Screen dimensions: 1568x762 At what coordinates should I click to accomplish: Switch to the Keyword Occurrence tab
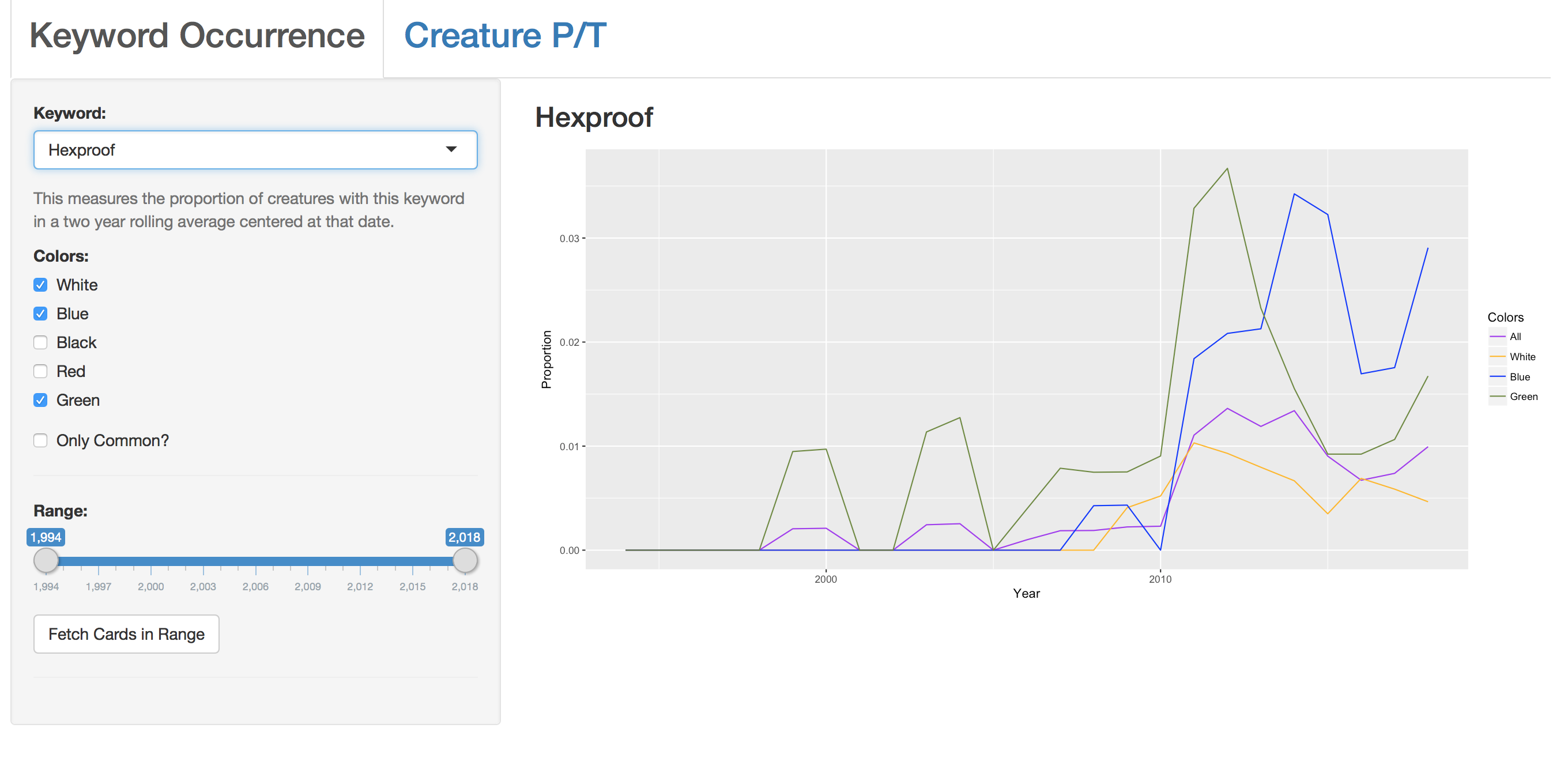(x=197, y=35)
